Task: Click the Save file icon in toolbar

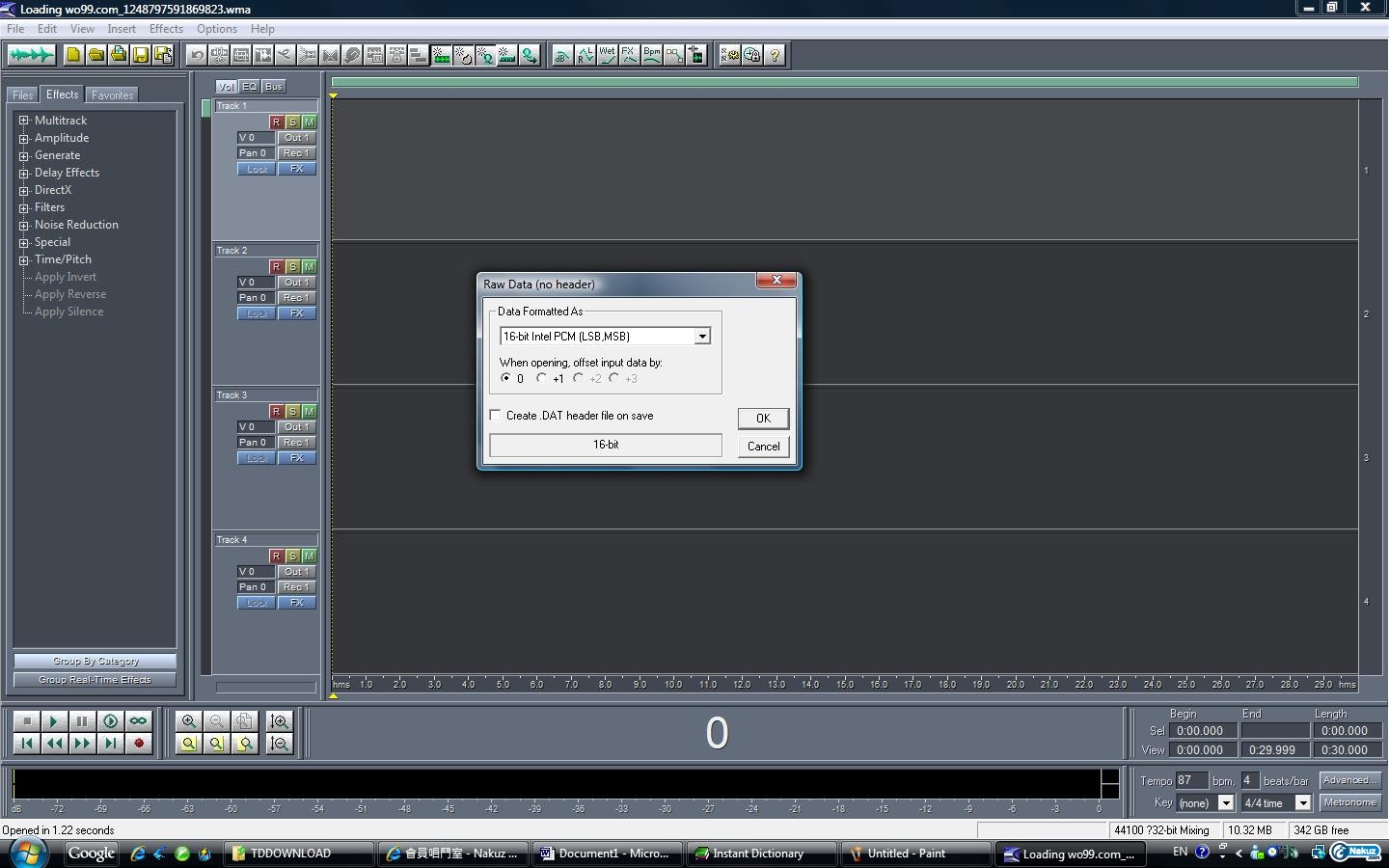Action: pyautogui.click(x=141, y=55)
